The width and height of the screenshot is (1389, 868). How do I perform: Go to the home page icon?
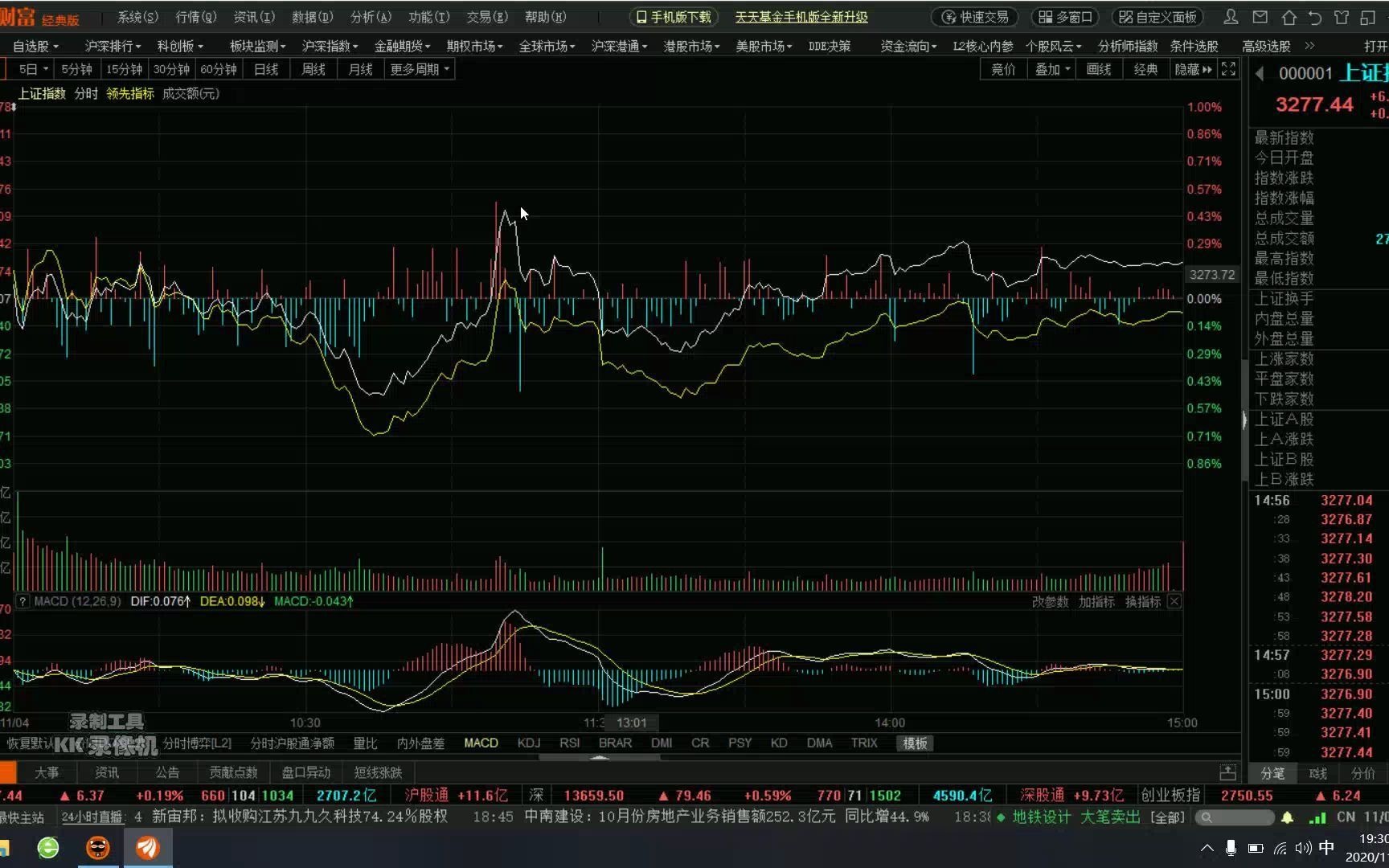tap(1289, 17)
